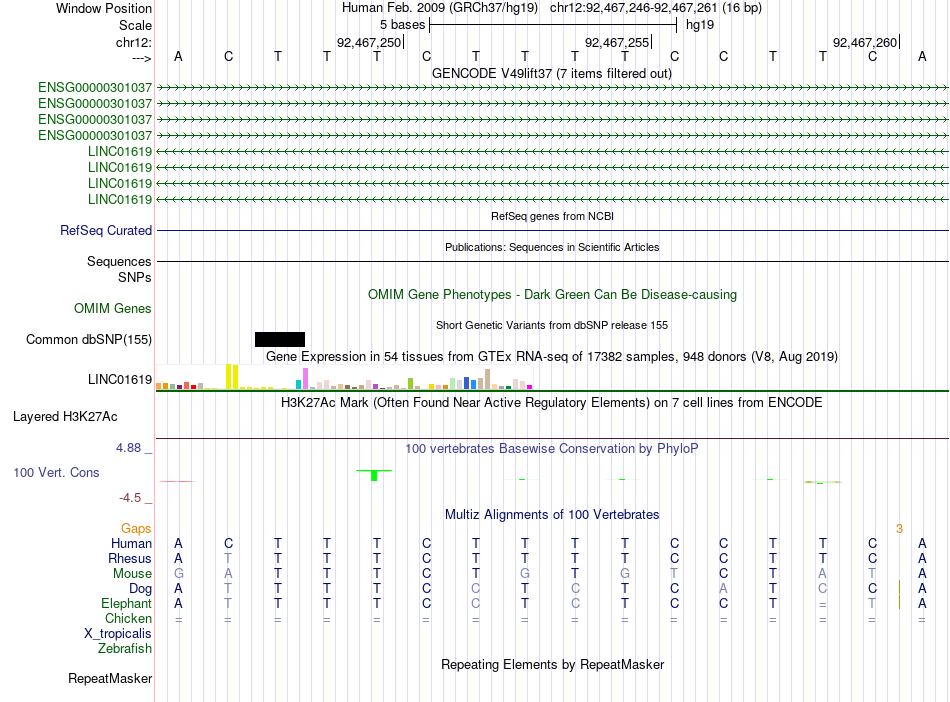Viewport: 950px width, 702px height.
Task: Click the Common dbSNP(155) track label
Action: (x=89, y=340)
